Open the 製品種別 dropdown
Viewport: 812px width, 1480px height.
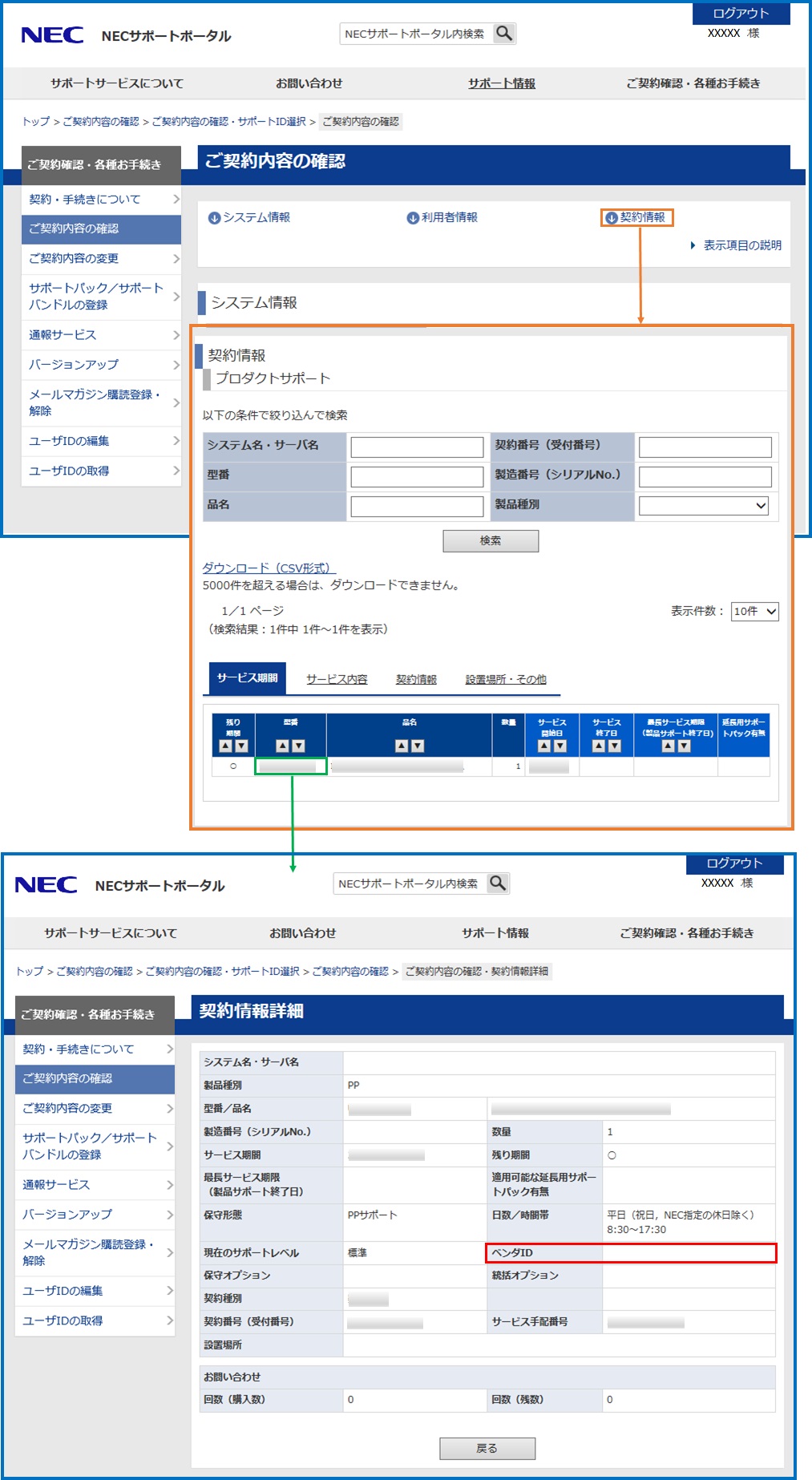[705, 506]
